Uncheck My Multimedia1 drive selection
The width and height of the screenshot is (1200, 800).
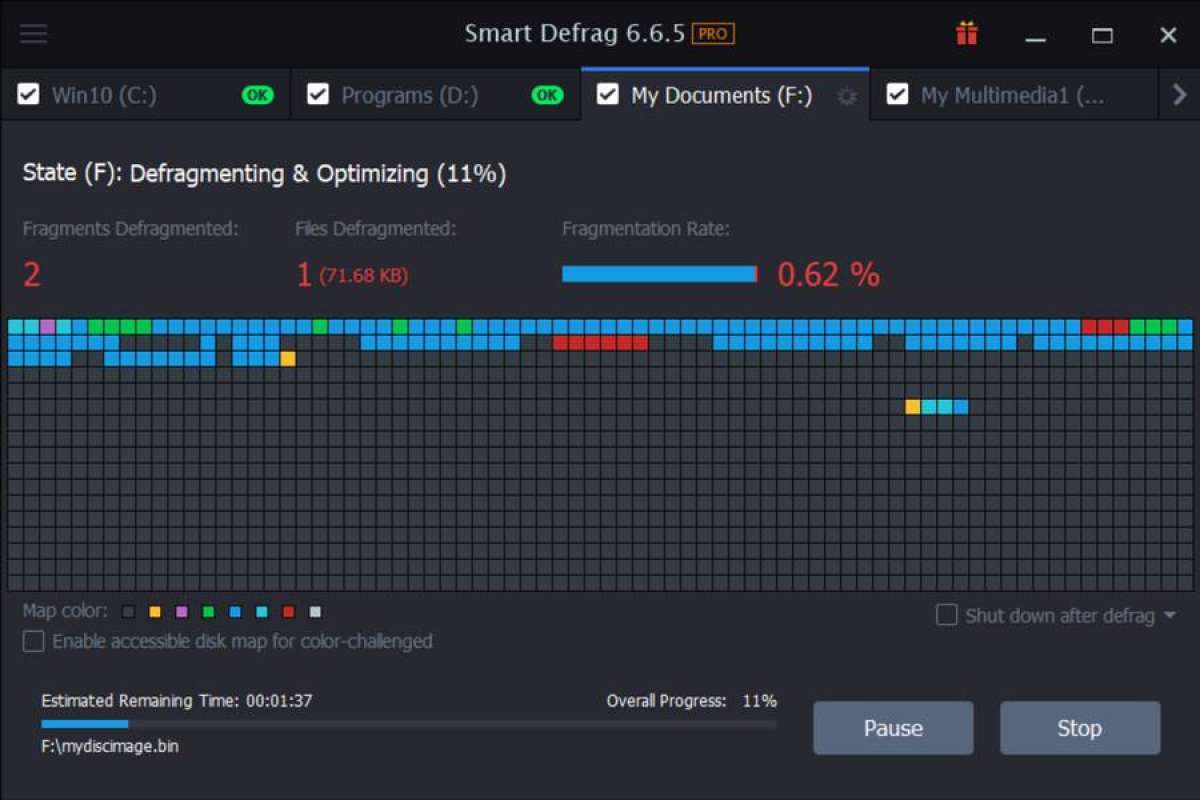pos(897,94)
